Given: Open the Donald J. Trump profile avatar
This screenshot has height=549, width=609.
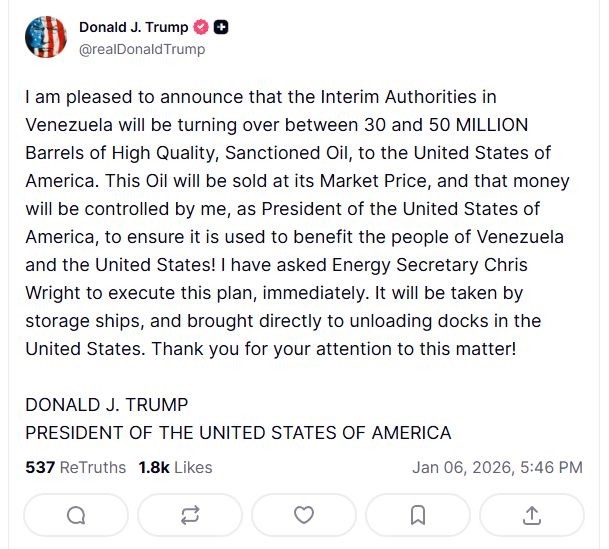Looking at the screenshot, I should point(46,39).
